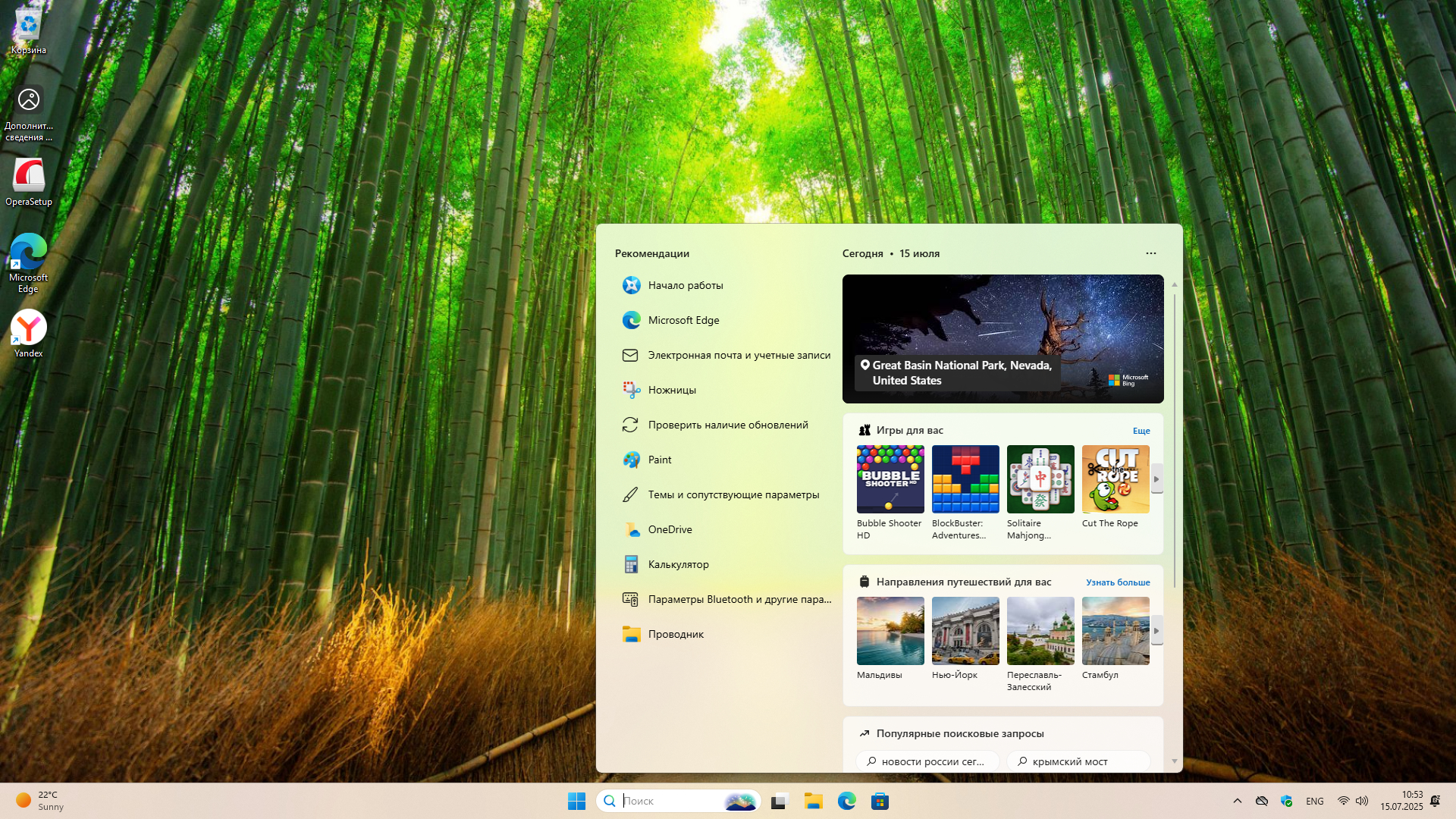Open Microsoft Store from the taskbar
This screenshot has height=819, width=1456.
pos(880,802)
